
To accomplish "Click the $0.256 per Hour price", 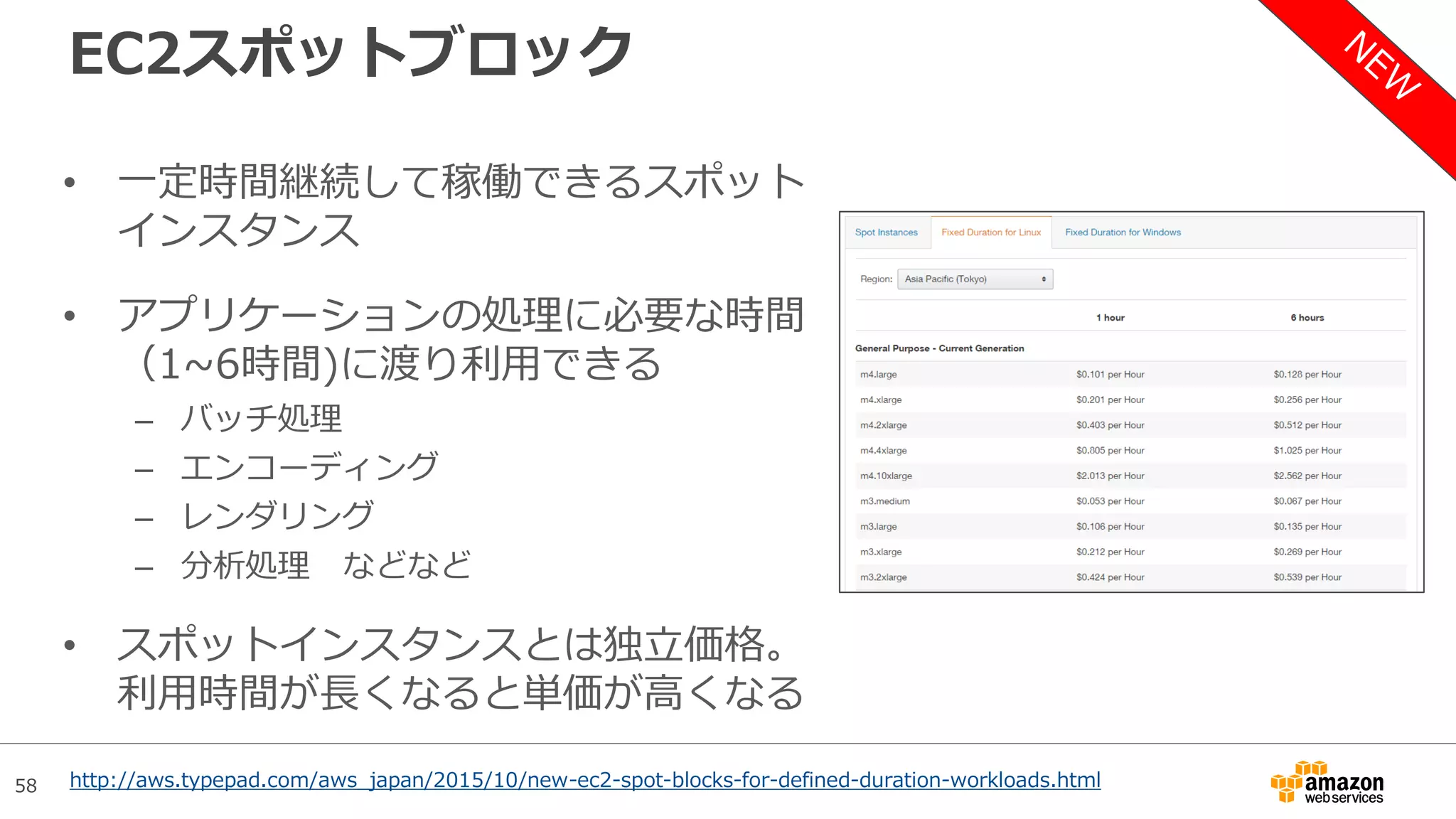I will point(1307,400).
